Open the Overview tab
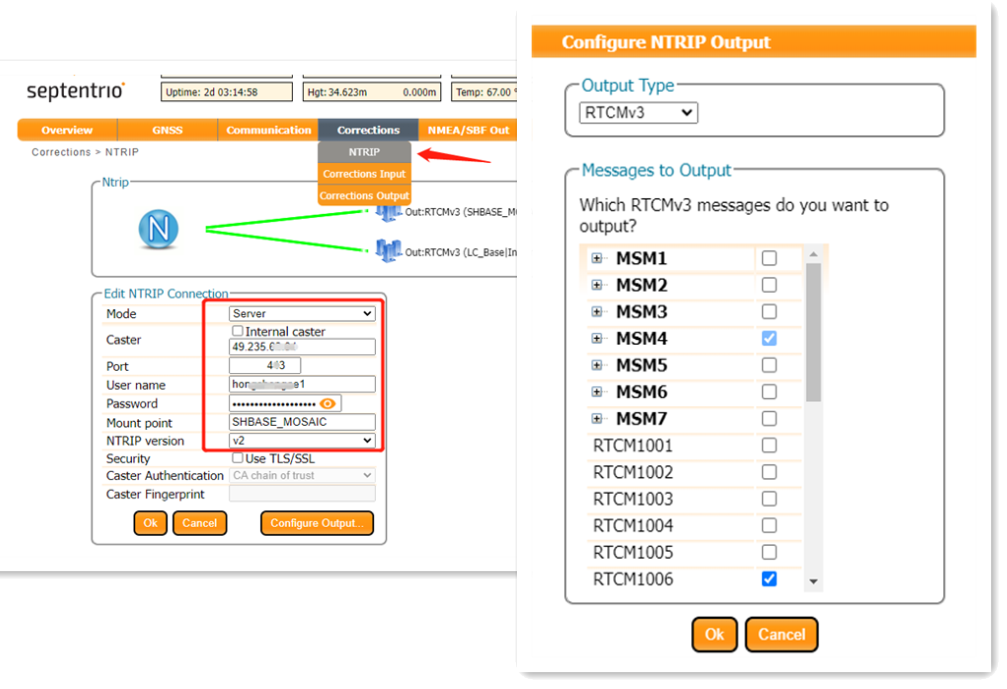1007x689 pixels. tap(67, 130)
